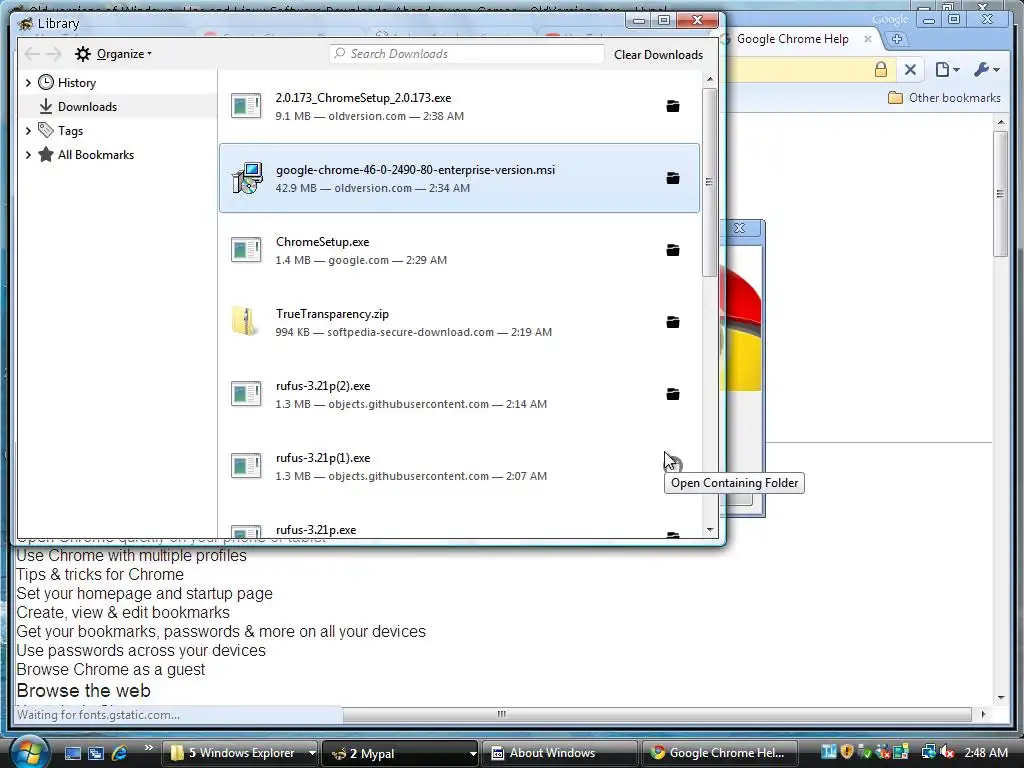Open folder for 2.0.173_ChromeSetup_2.0.173.exe
The width and height of the screenshot is (1024, 768).
coord(673,106)
